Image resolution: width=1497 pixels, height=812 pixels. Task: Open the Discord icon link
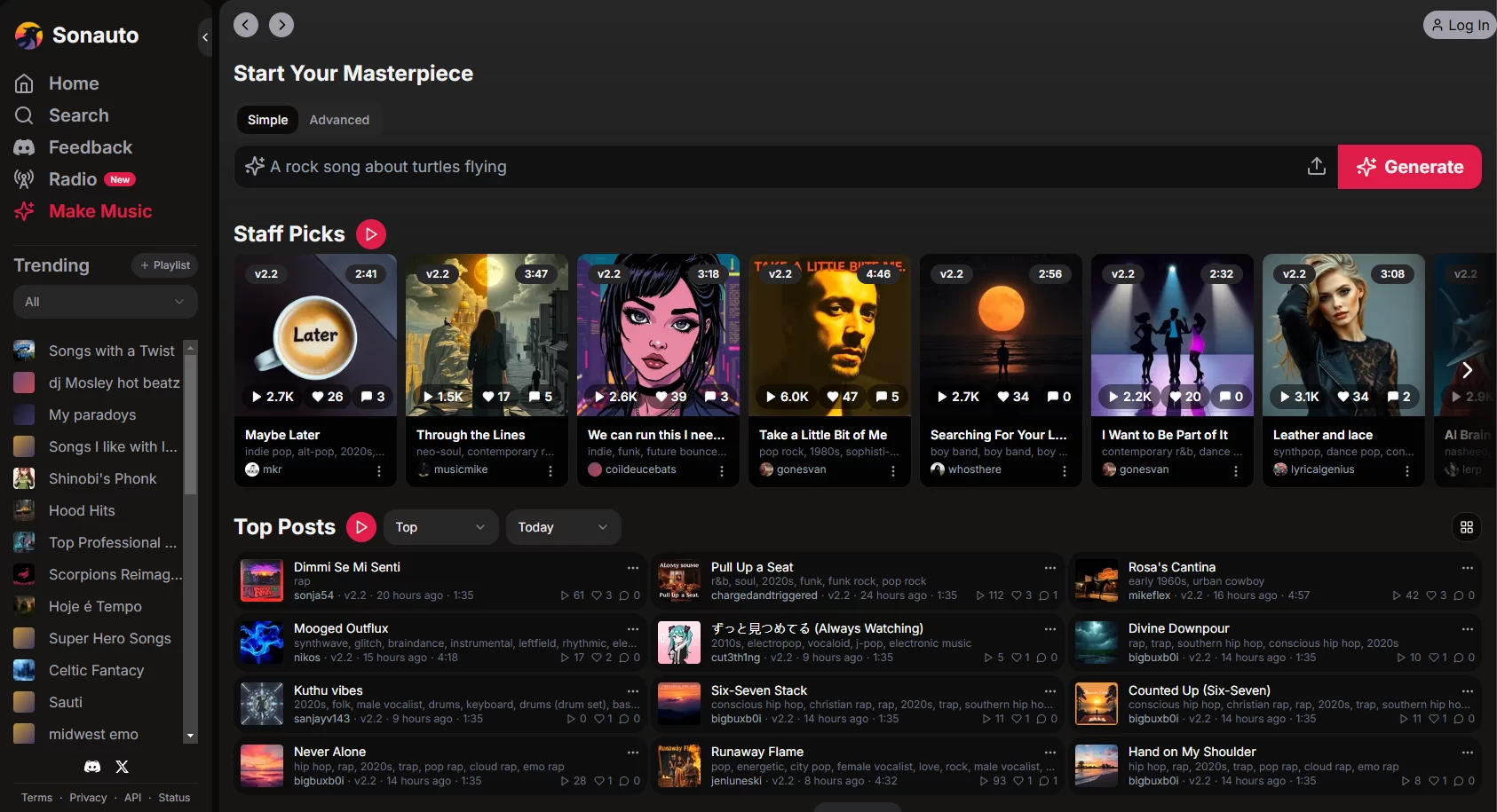point(92,767)
